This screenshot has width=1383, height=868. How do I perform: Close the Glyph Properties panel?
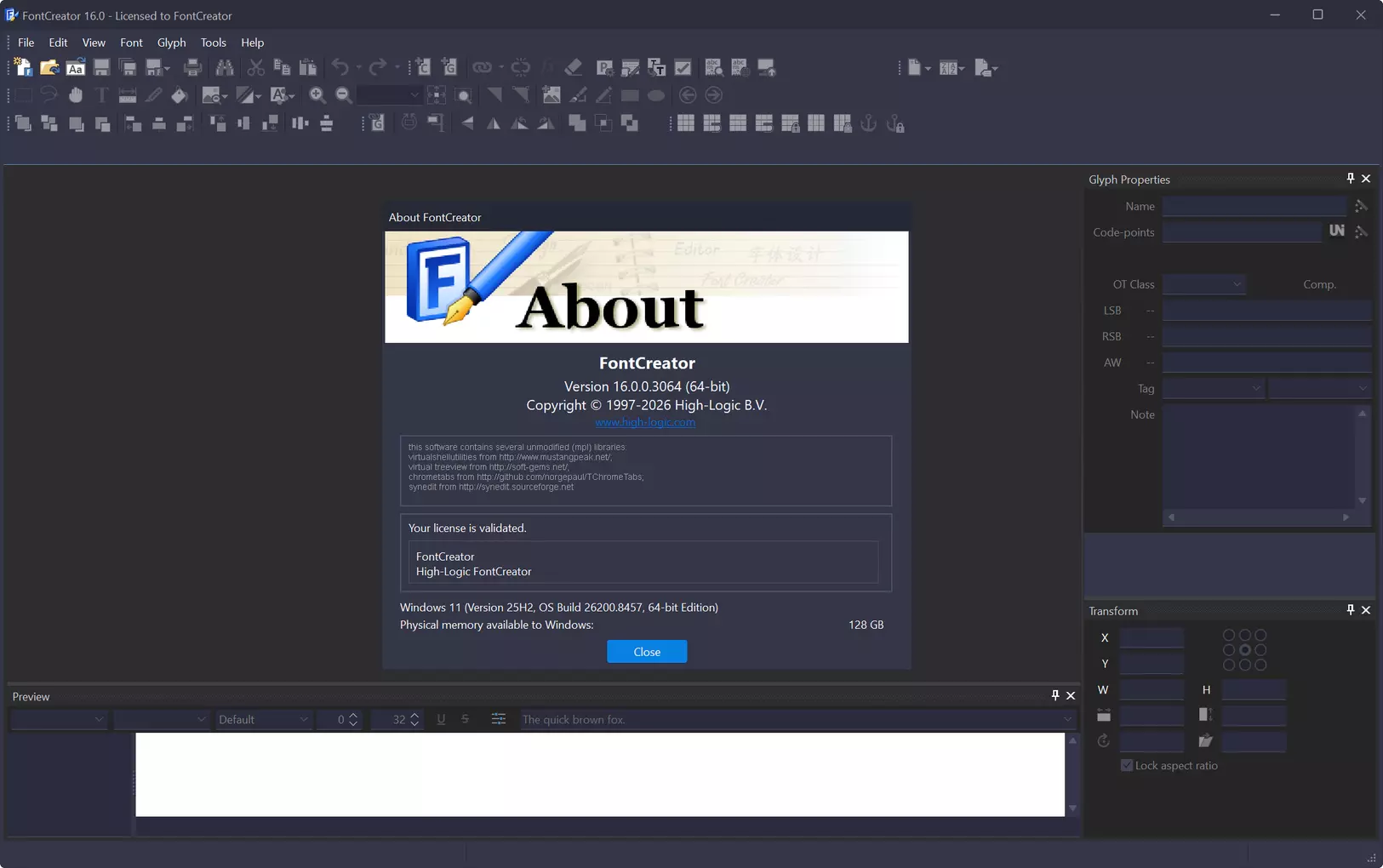tap(1366, 179)
